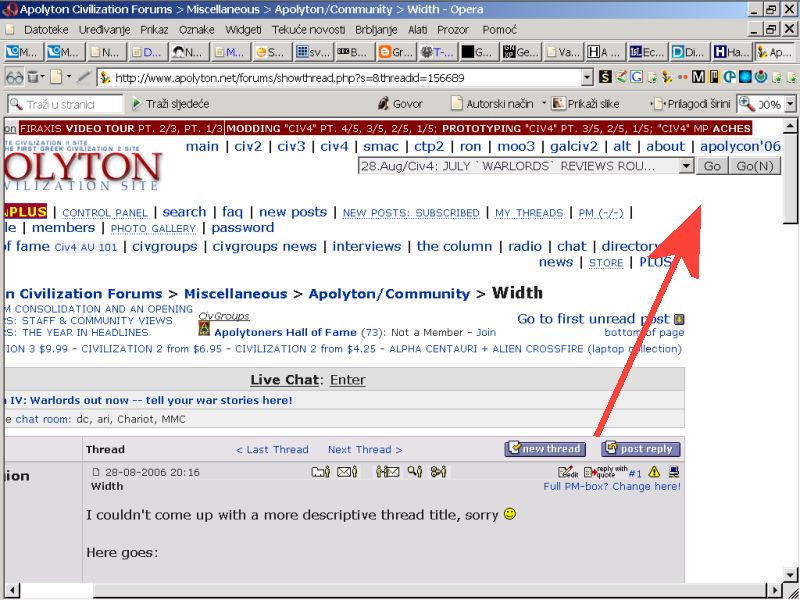Open the address bar history dropdown
This screenshot has height=600, width=800.
coord(587,78)
